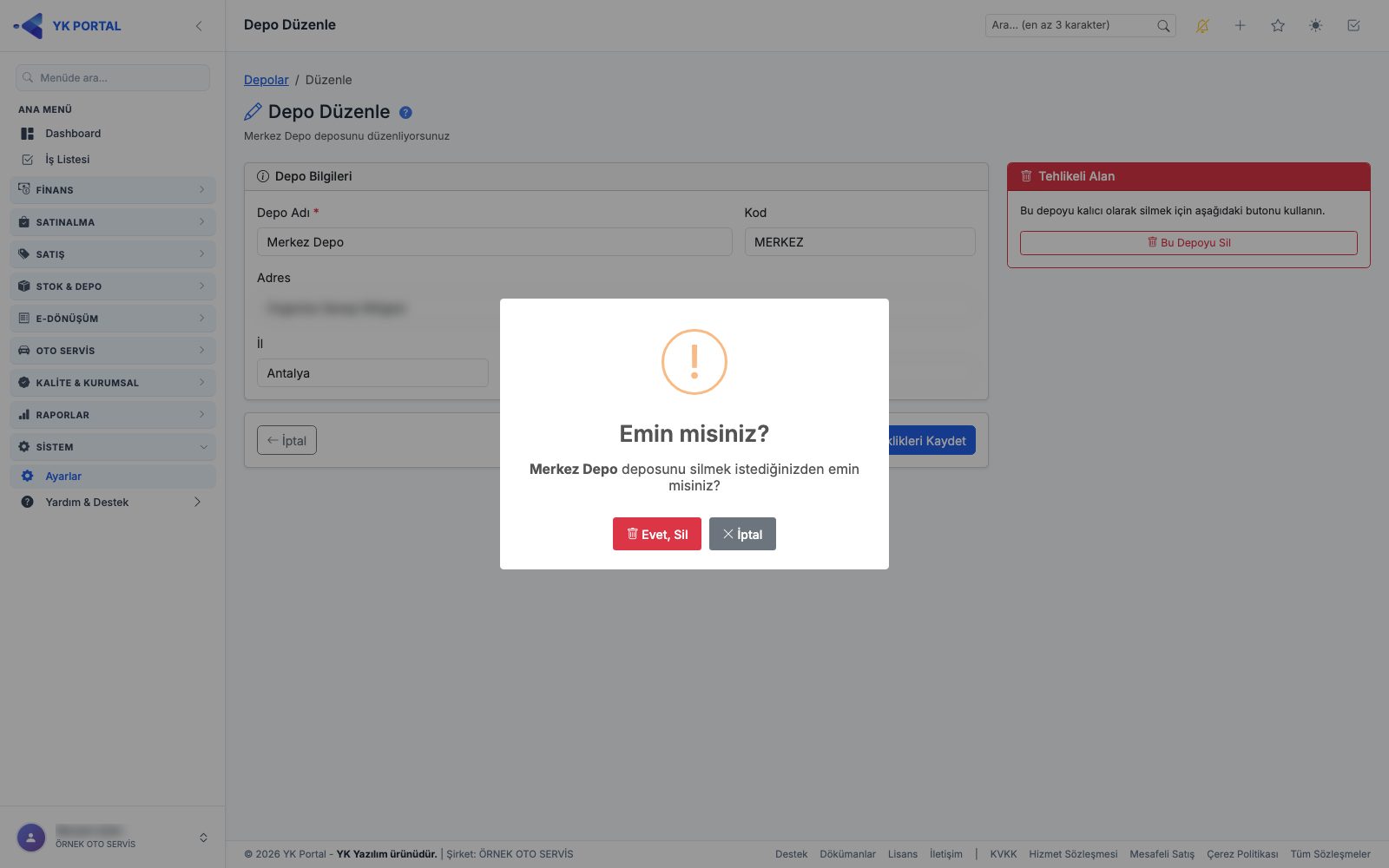The width and height of the screenshot is (1389, 868).
Task: Click the user avatar icon
Action: coord(31,838)
